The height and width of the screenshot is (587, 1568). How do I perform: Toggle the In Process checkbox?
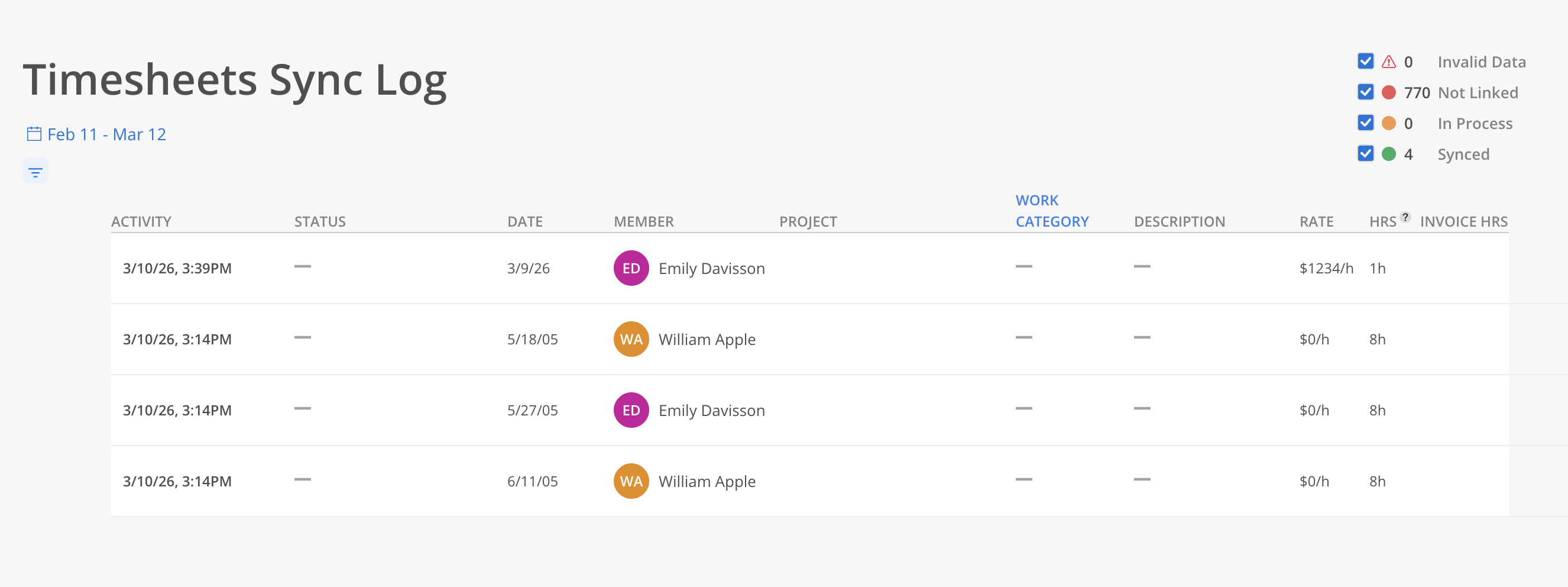coord(1365,123)
